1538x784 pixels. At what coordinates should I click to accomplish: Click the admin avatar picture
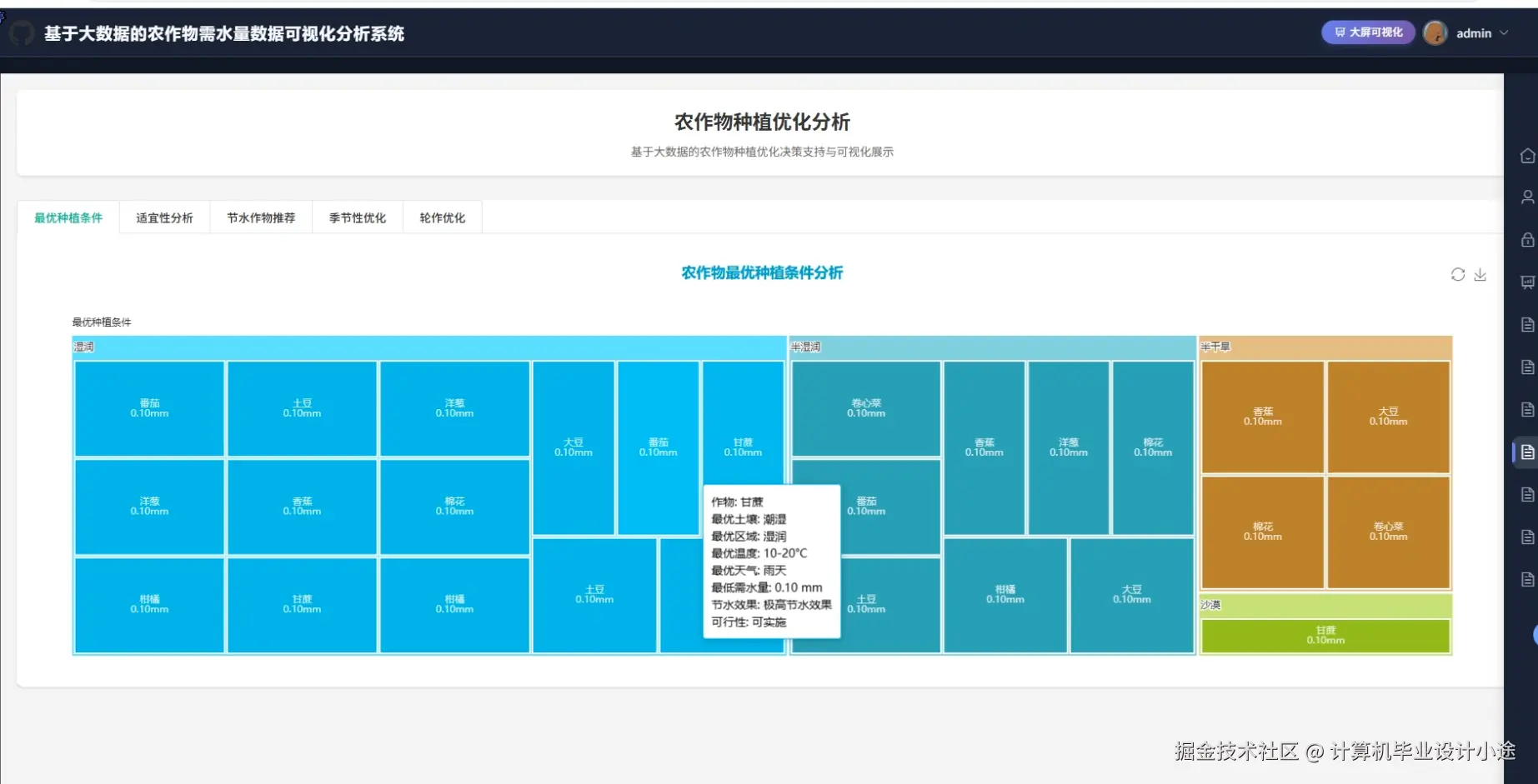1435,32
